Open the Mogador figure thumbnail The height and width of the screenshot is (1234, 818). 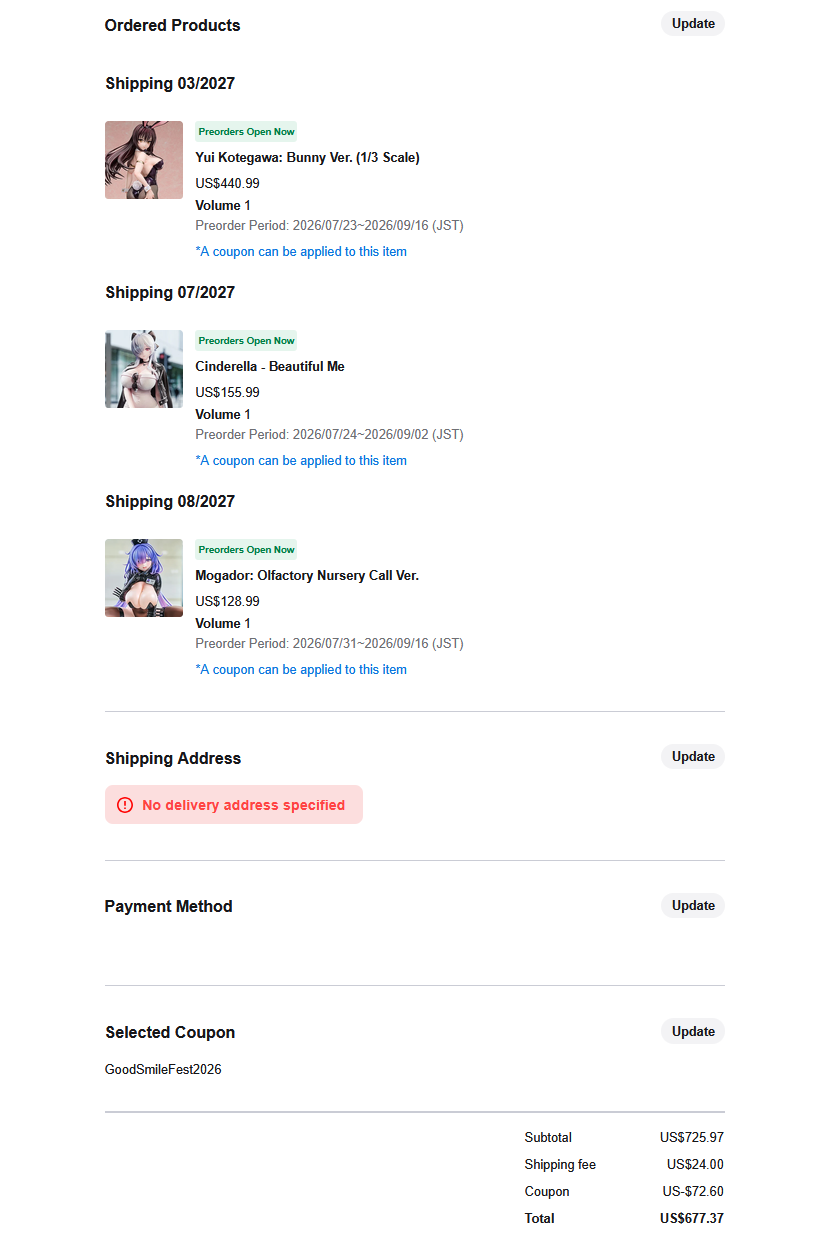click(x=144, y=578)
